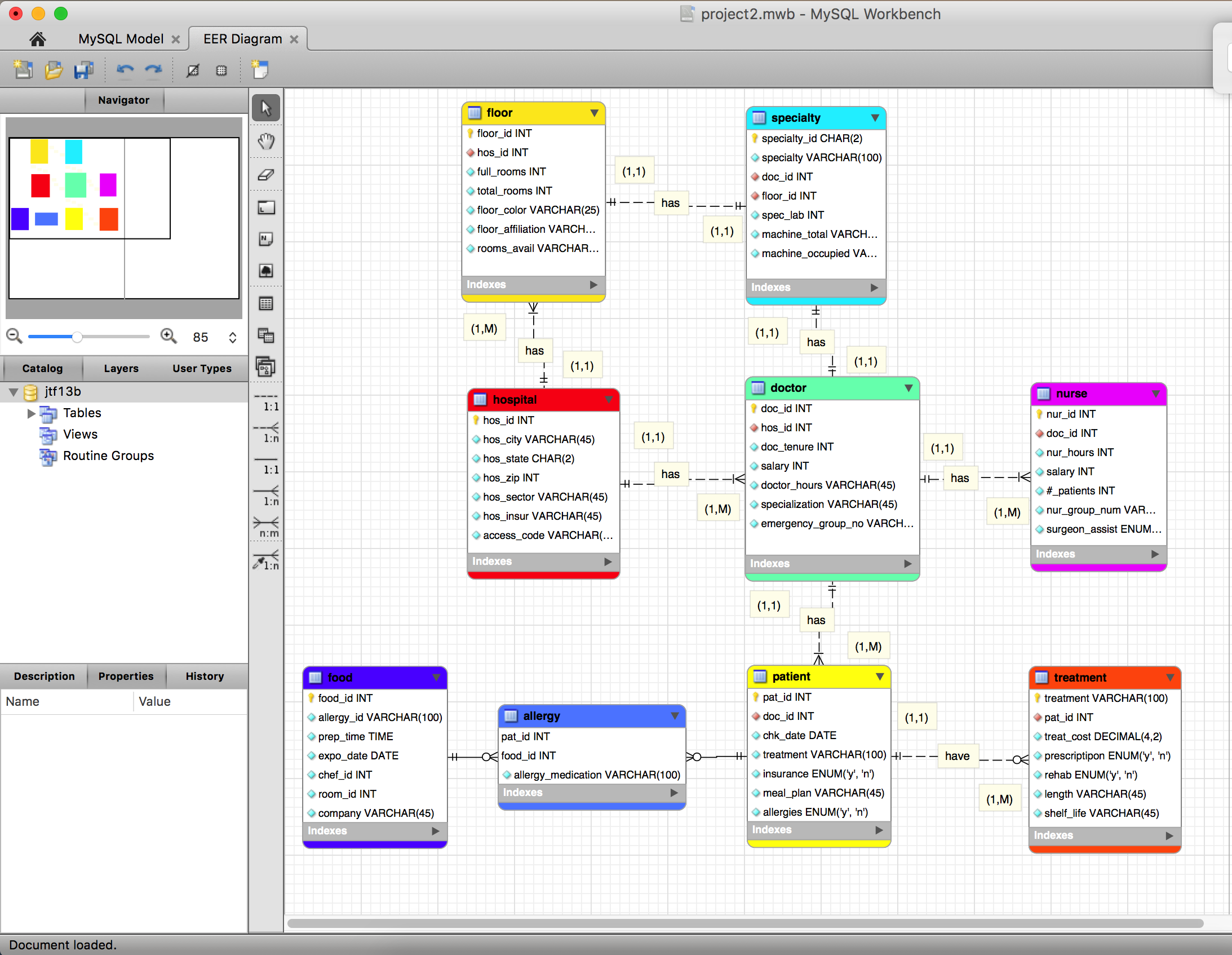Viewport: 1232px width, 955px height.
Task: Switch to the MySQL Model tab
Action: (121, 39)
